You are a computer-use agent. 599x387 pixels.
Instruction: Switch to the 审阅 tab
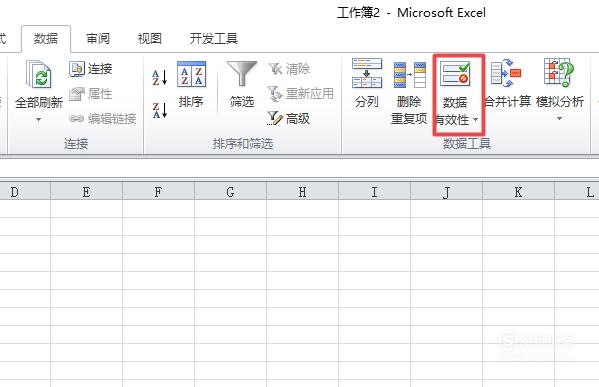point(98,39)
